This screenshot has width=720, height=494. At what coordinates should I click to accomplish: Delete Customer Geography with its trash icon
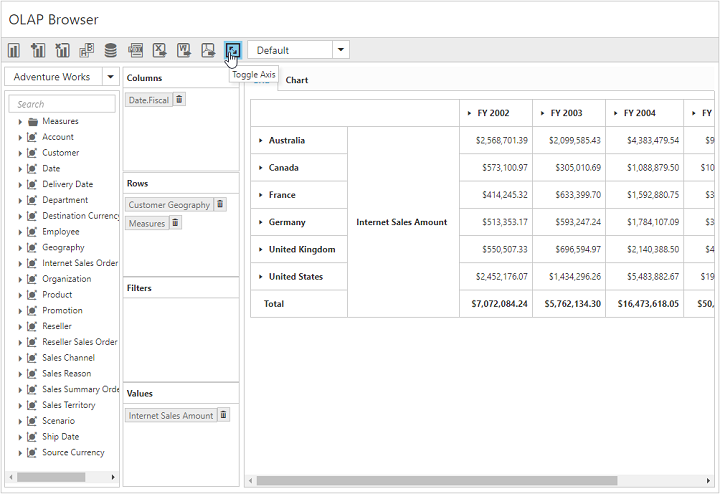[x=220, y=204]
